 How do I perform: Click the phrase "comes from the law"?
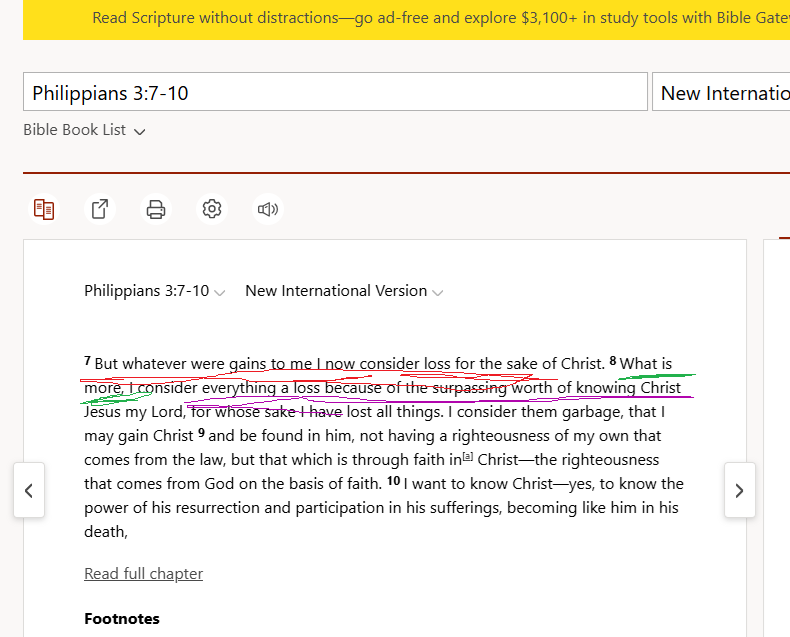(155, 460)
